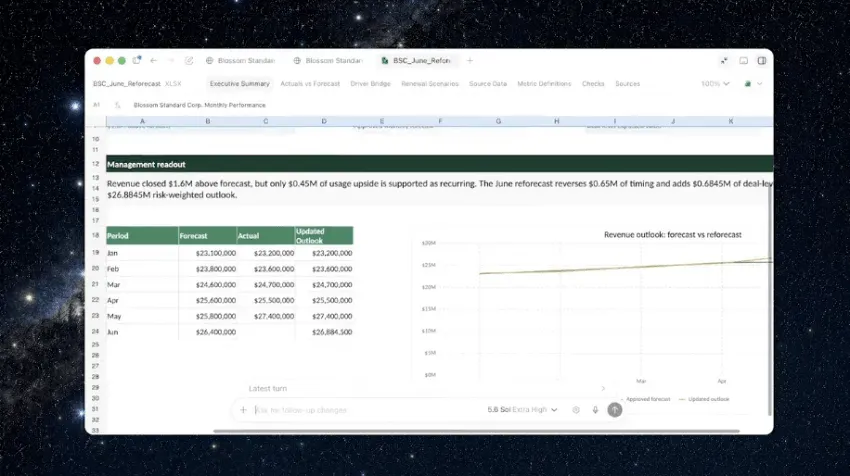Click the forward navigation arrow
Screen dimensions: 850x476
[x=171, y=61]
